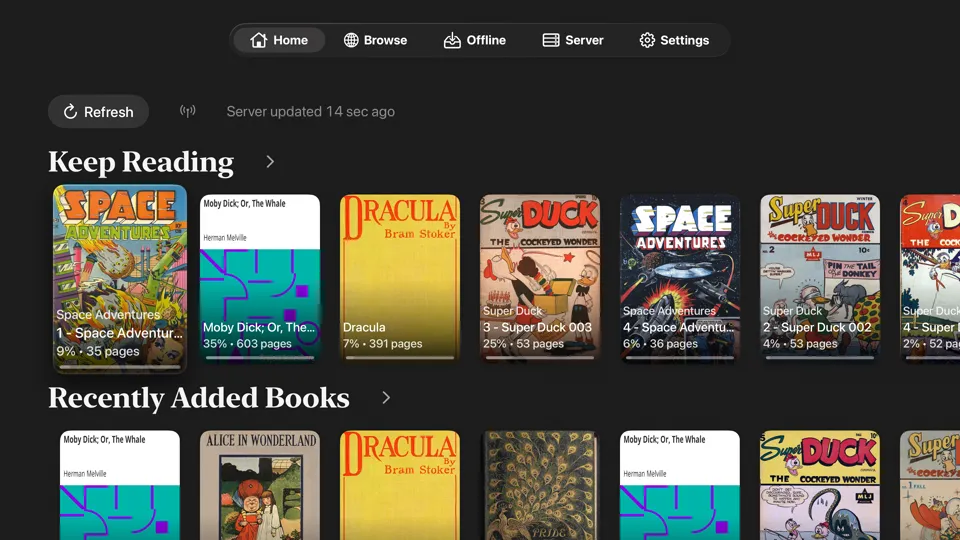This screenshot has width=960, height=540.
Task: Click the globe icon beside Browse
Action: [x=351, y=40]
